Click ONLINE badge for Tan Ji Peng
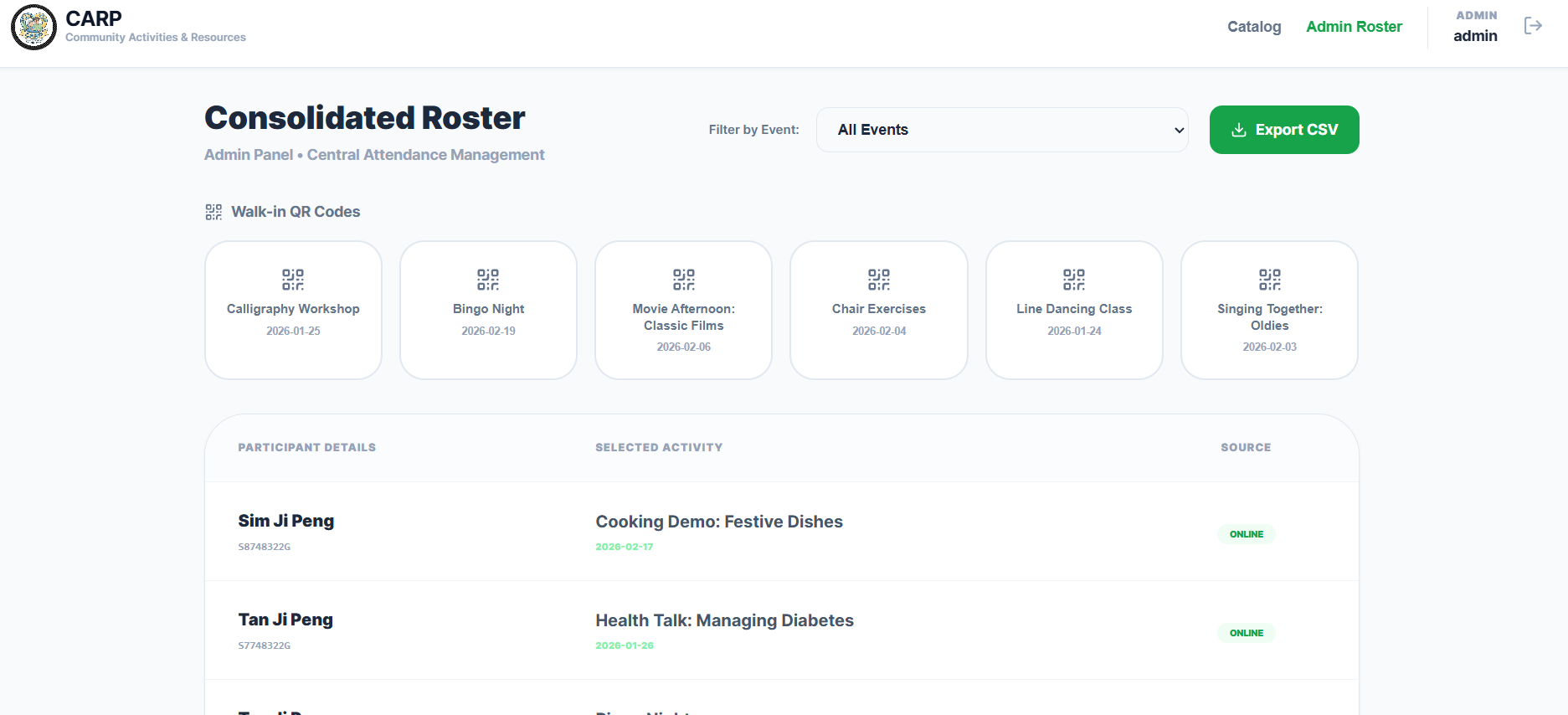Viewport: 1568px width, 715px height. click(1247, 633)
